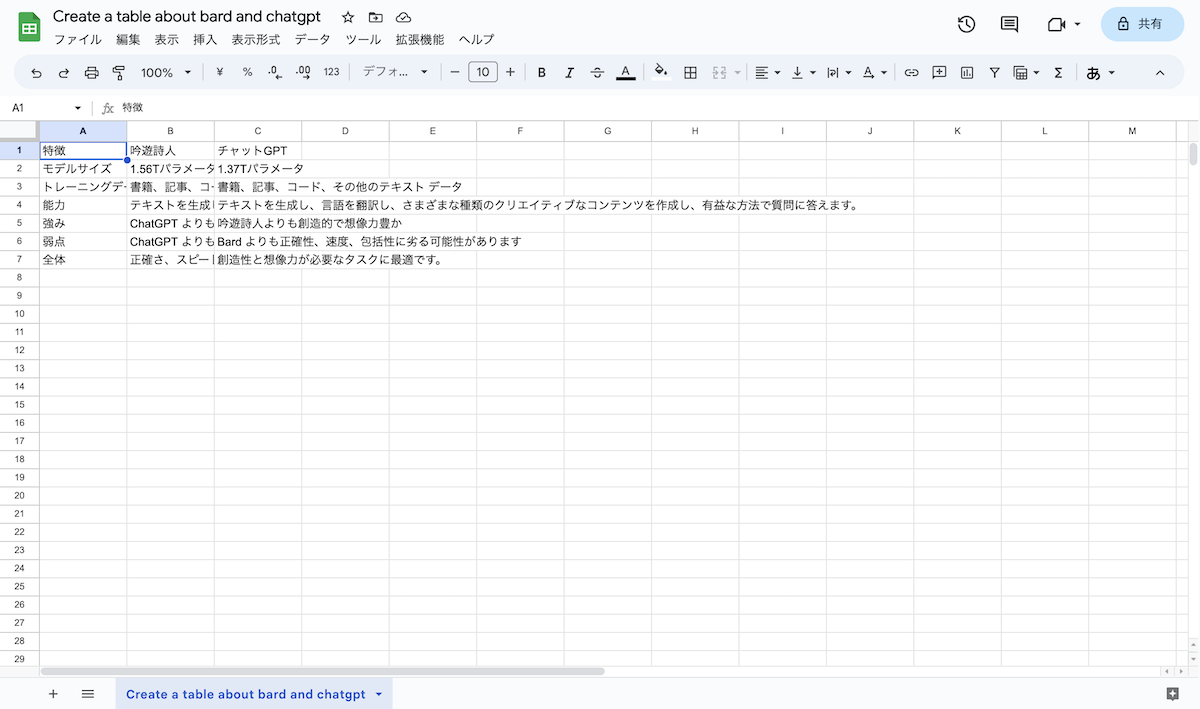This screenshot has width=1200, height=709.
Task: Click the redo icon
Action: coord(64,72)
